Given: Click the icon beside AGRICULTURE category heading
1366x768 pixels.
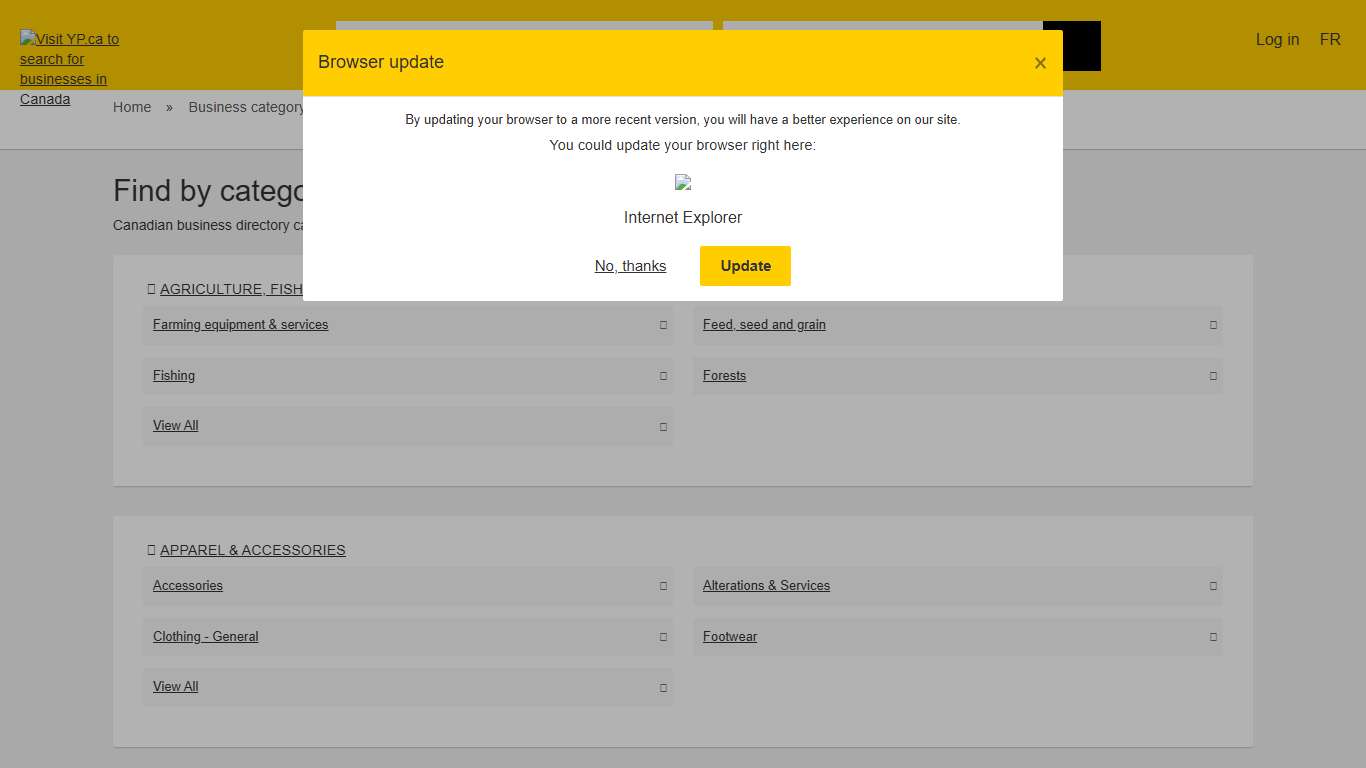Looking at the screenshot, I should (151, 289).
